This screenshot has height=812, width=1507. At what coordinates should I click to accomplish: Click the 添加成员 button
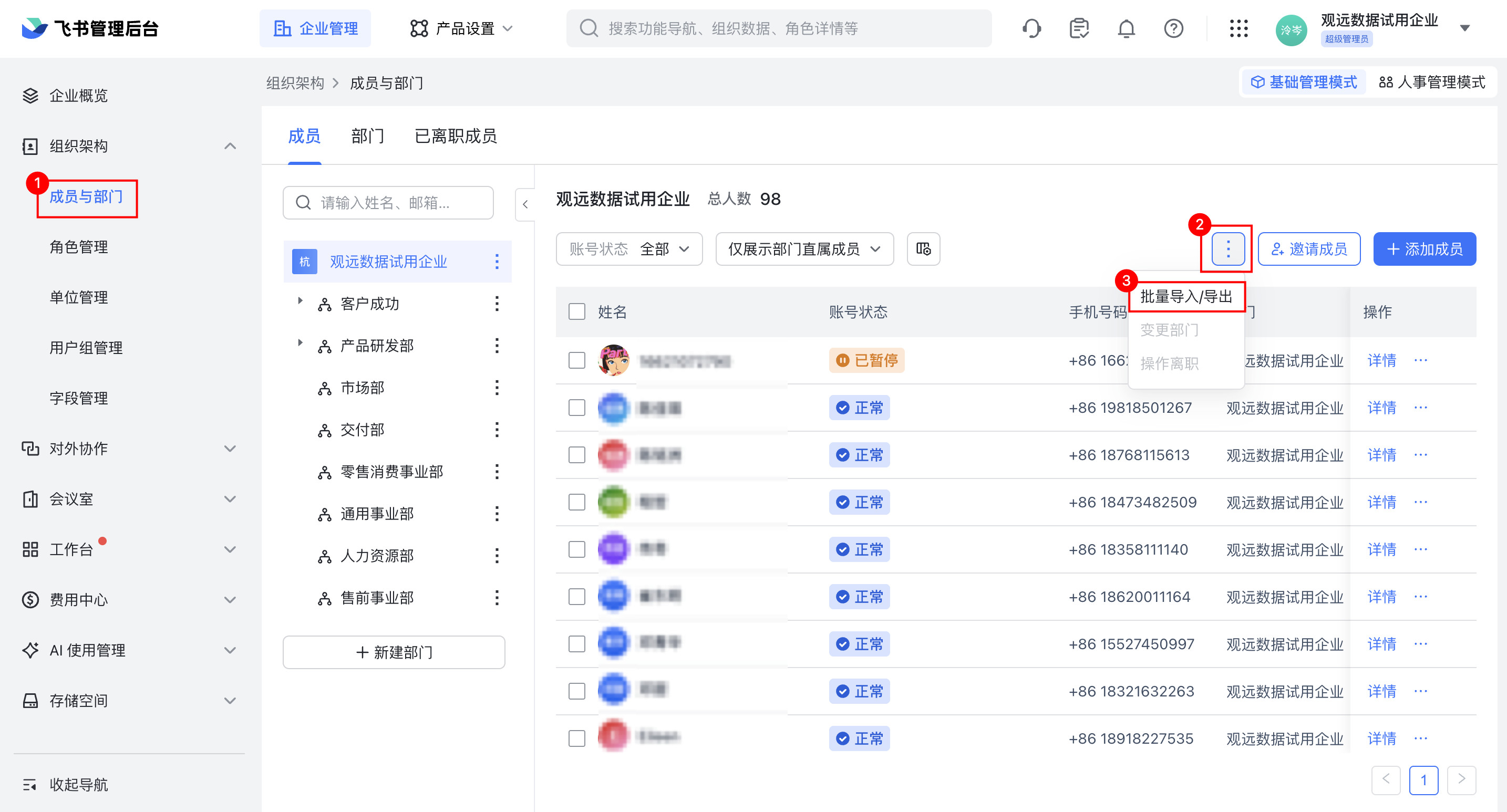click(1424, 249)
